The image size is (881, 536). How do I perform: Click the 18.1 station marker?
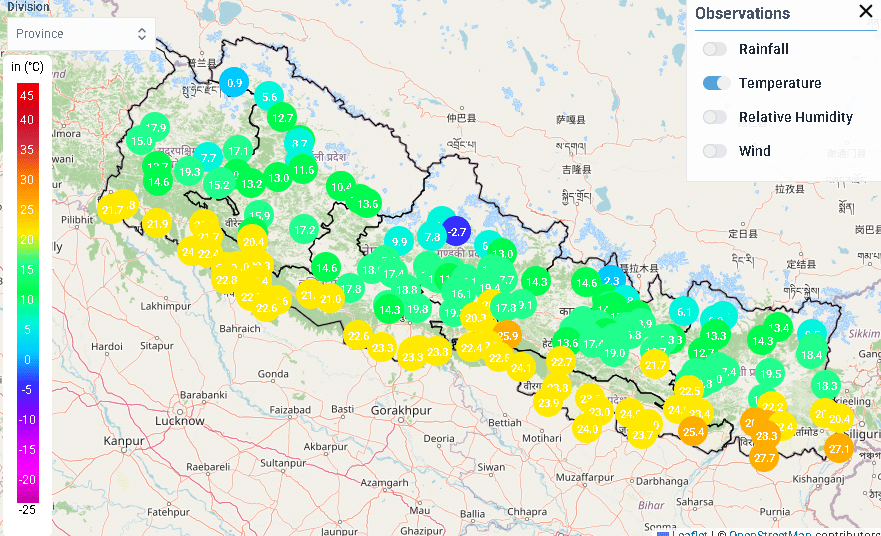(371, 269)
